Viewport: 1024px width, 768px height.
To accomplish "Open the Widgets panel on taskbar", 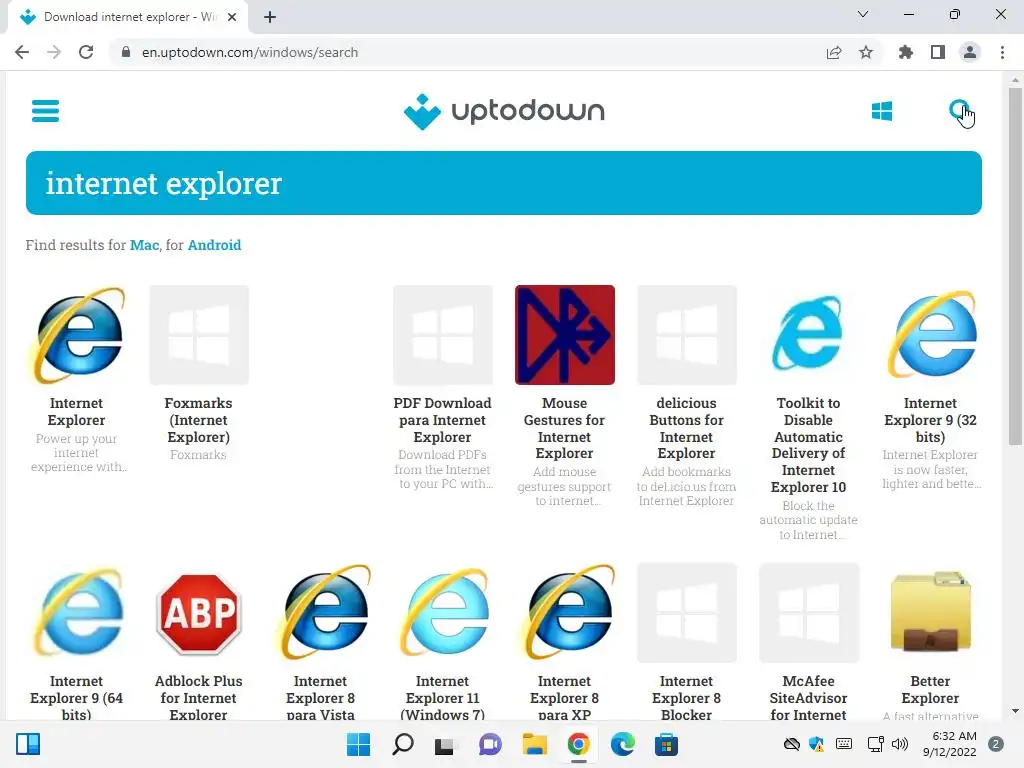I will pyautogui.click(x=28, y=744).
